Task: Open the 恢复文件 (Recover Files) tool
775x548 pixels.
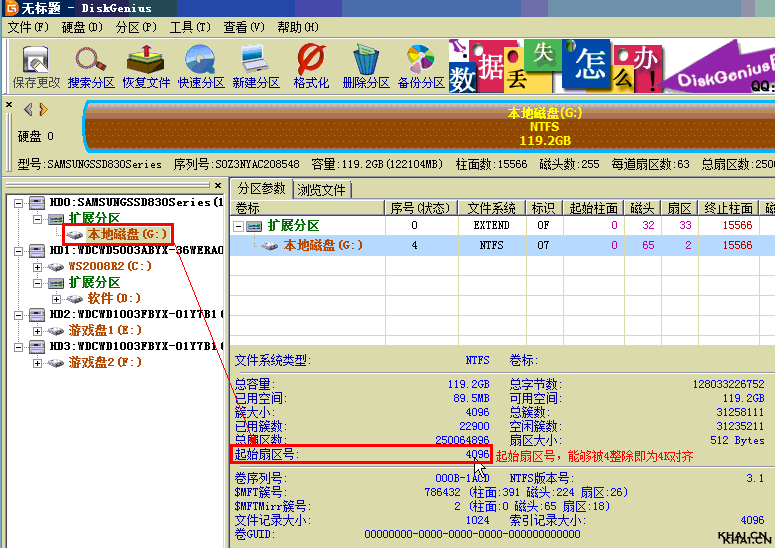Action: tap(146, 65)
